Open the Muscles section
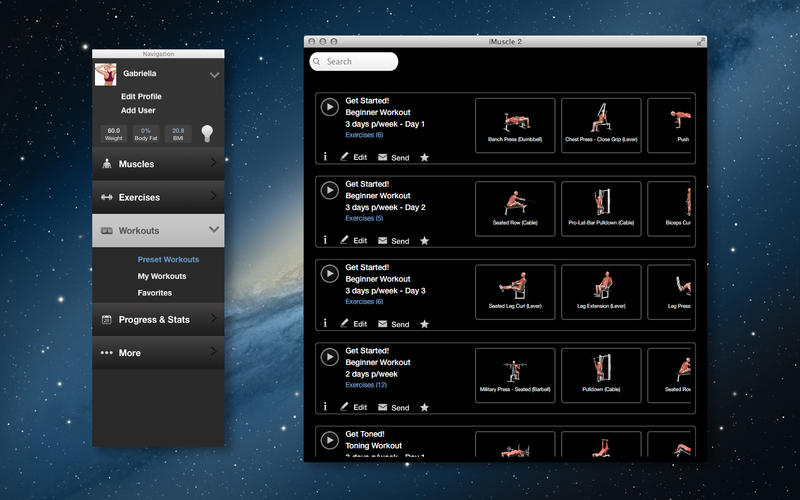This screenshot has height=500, width=800. (x=158, y=164)
